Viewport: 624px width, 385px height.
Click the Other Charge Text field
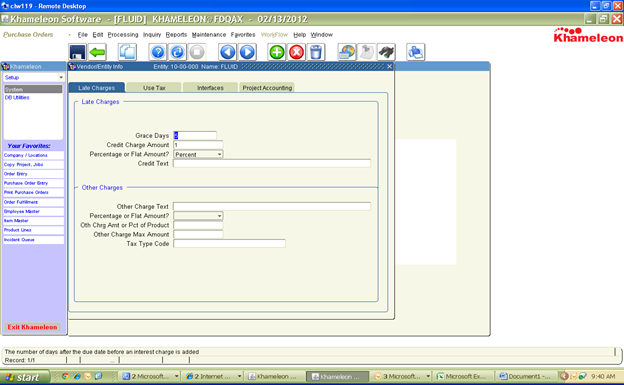click(272, 207)
